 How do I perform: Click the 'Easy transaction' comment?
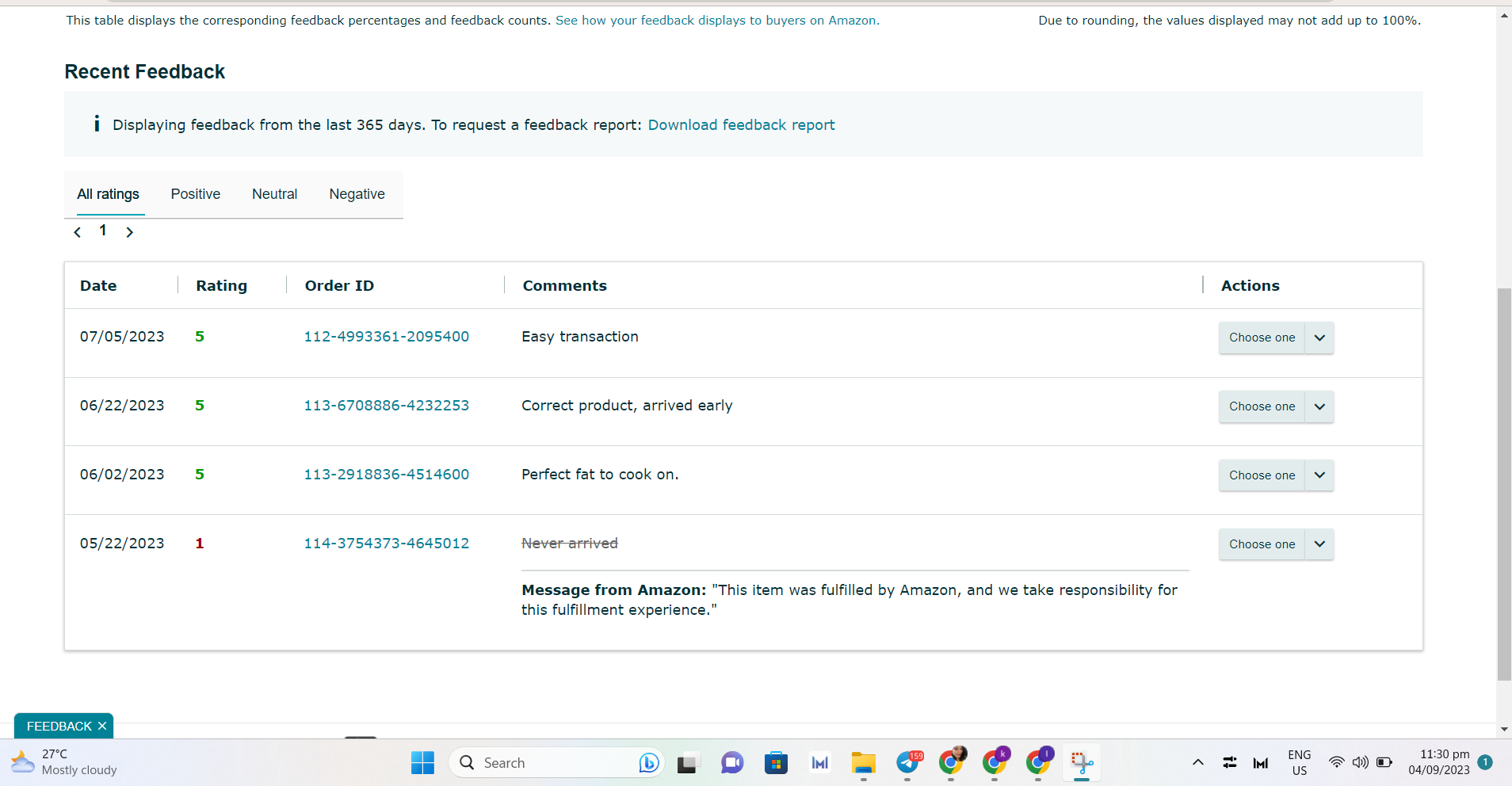click(580, 337)
